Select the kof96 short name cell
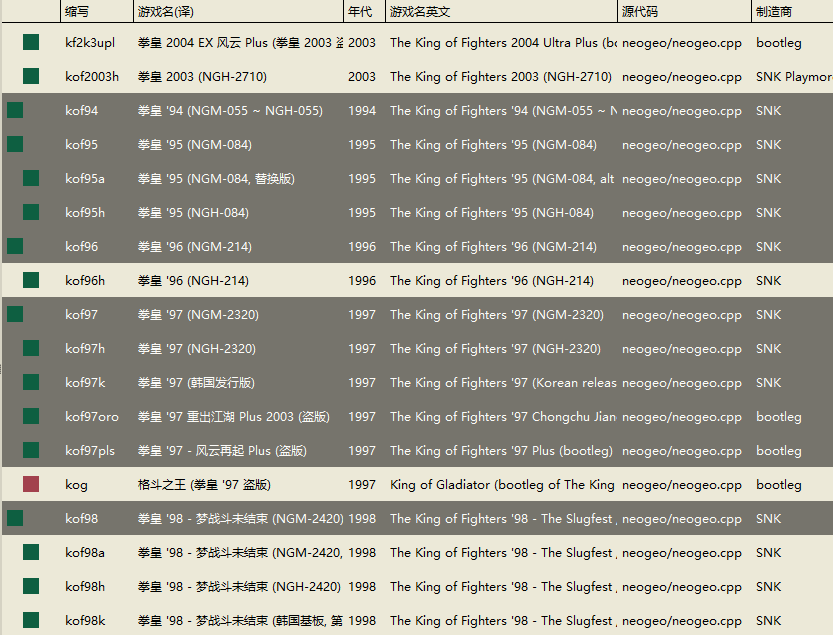This screenshot has width=833, height=635. [81, 247]
